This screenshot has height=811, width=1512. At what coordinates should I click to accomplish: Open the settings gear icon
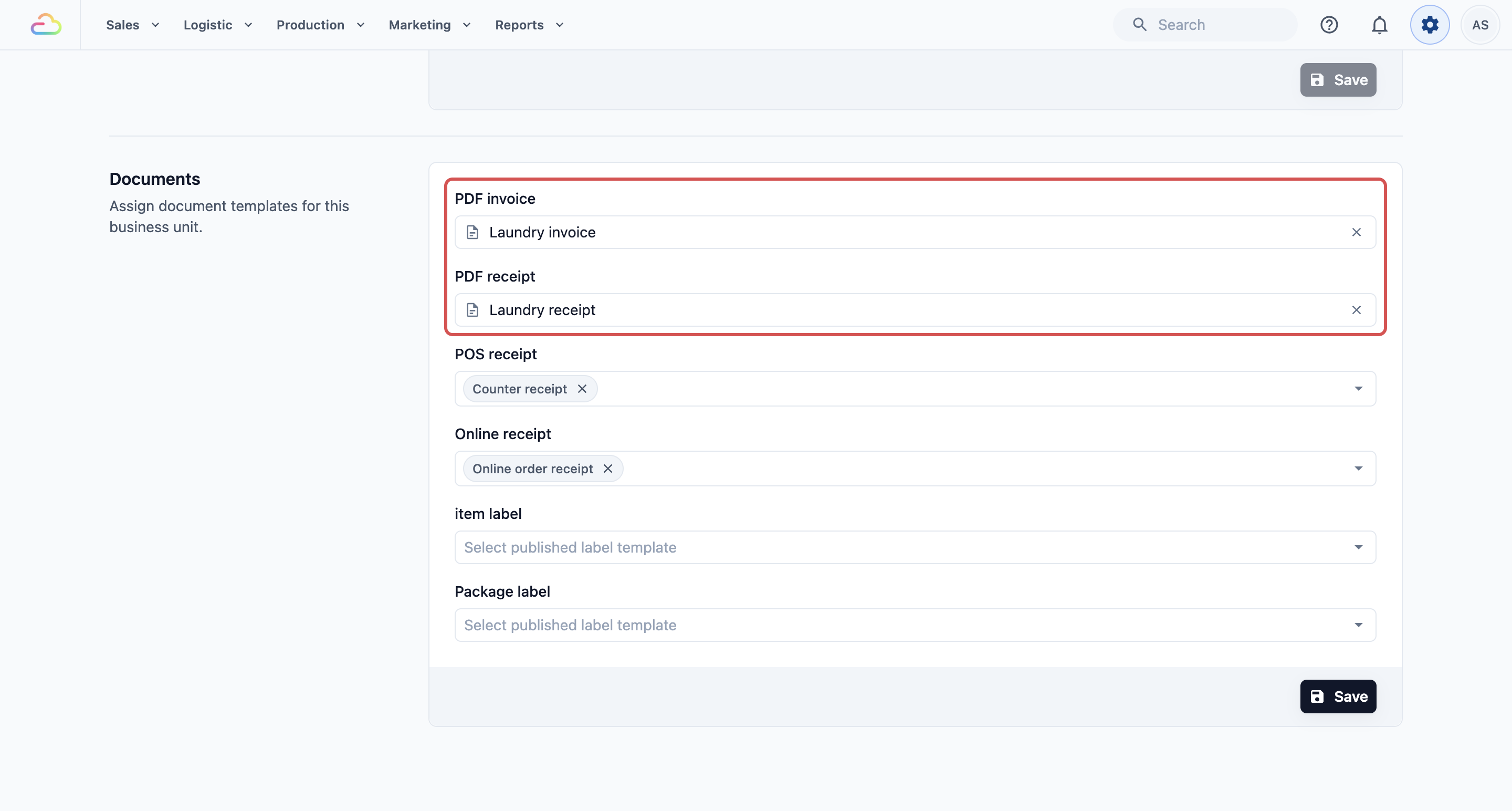[x=1430, y=25]
